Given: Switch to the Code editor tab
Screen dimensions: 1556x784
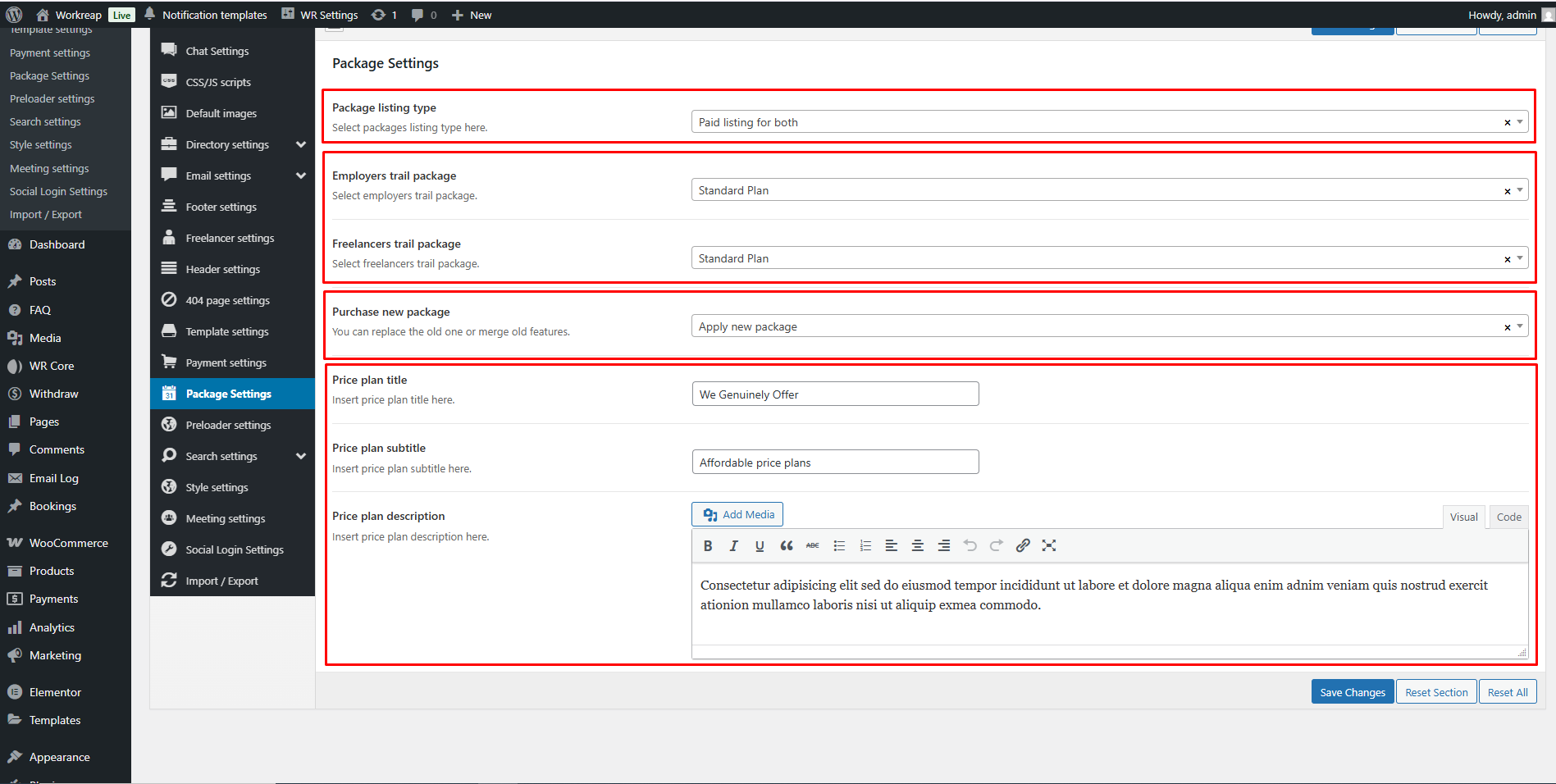Looking at the screenshot, I should pos(1508,517).
